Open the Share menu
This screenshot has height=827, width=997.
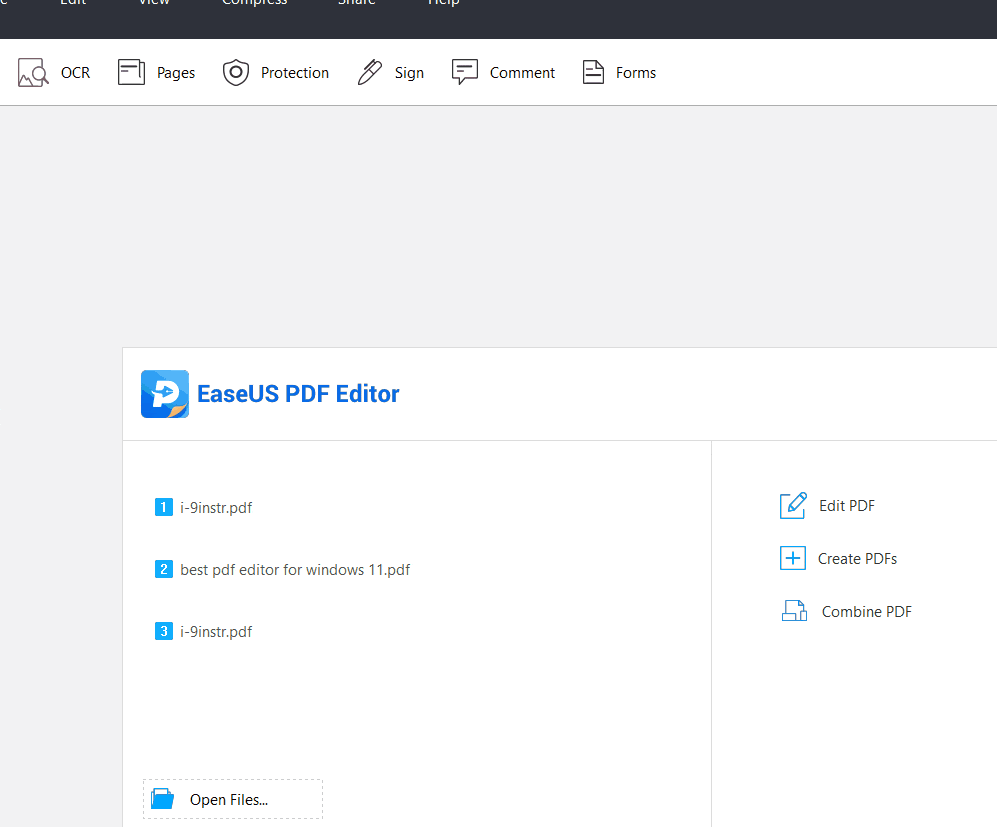click(x=356, y=4)
